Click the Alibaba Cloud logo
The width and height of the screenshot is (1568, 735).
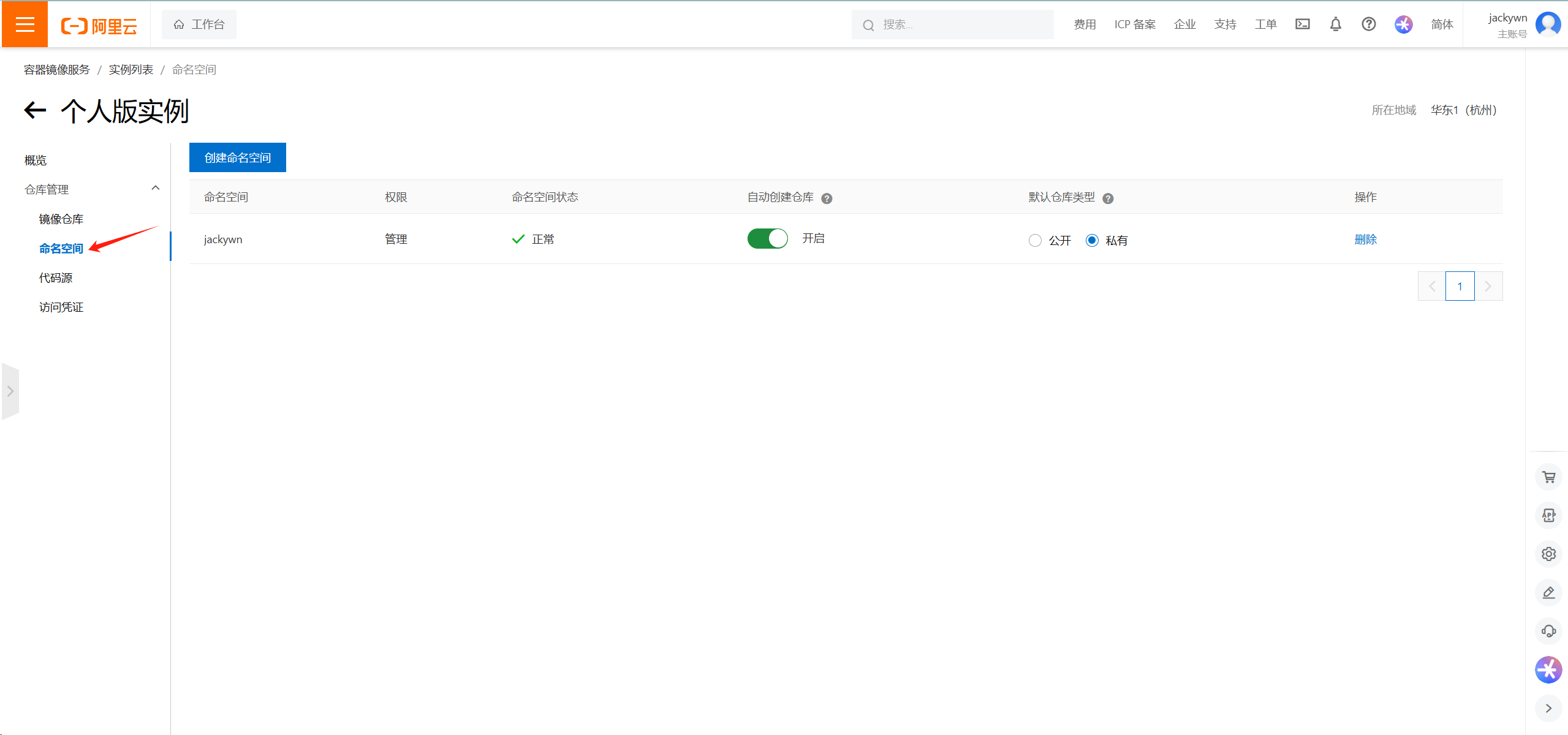pos(99,26)
